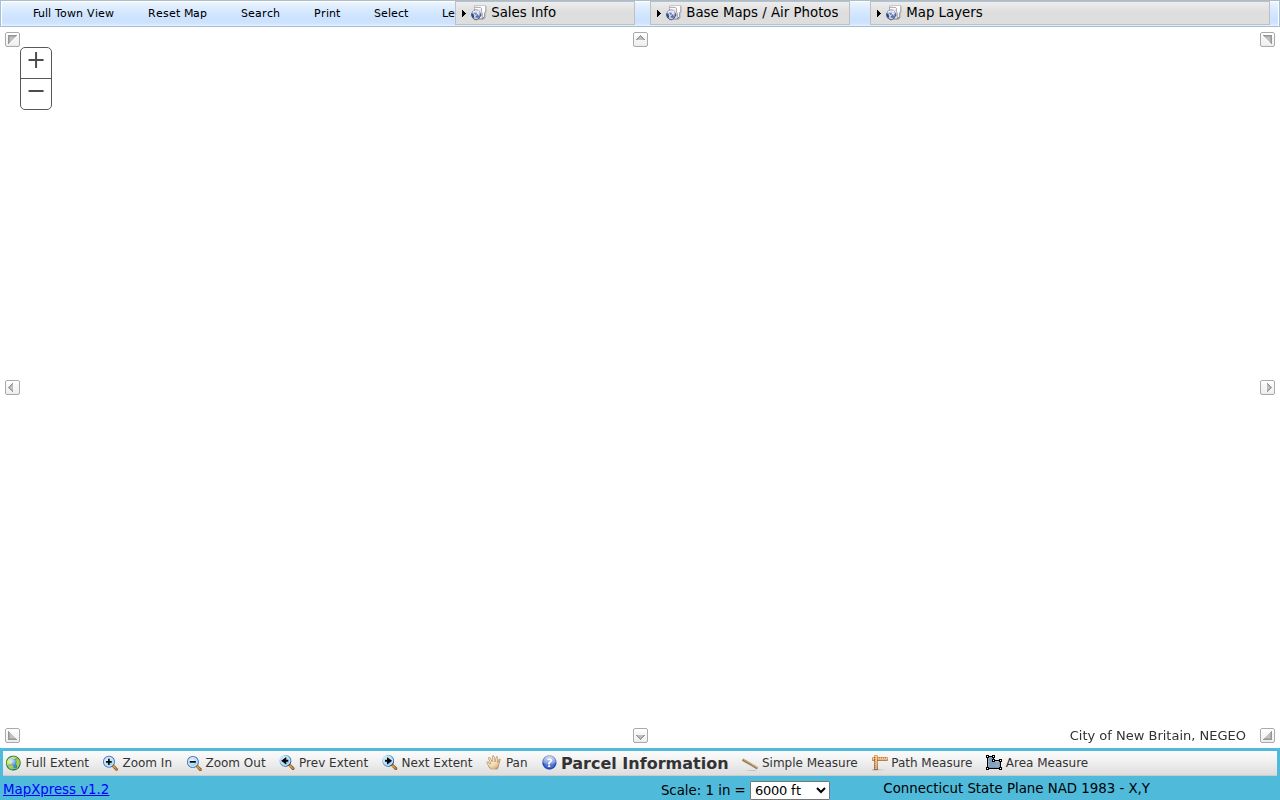Image resolution: width=1280 pixels, height=800 pixels.
Task: Select the Full Extent tool
Action: pos(48,763)
